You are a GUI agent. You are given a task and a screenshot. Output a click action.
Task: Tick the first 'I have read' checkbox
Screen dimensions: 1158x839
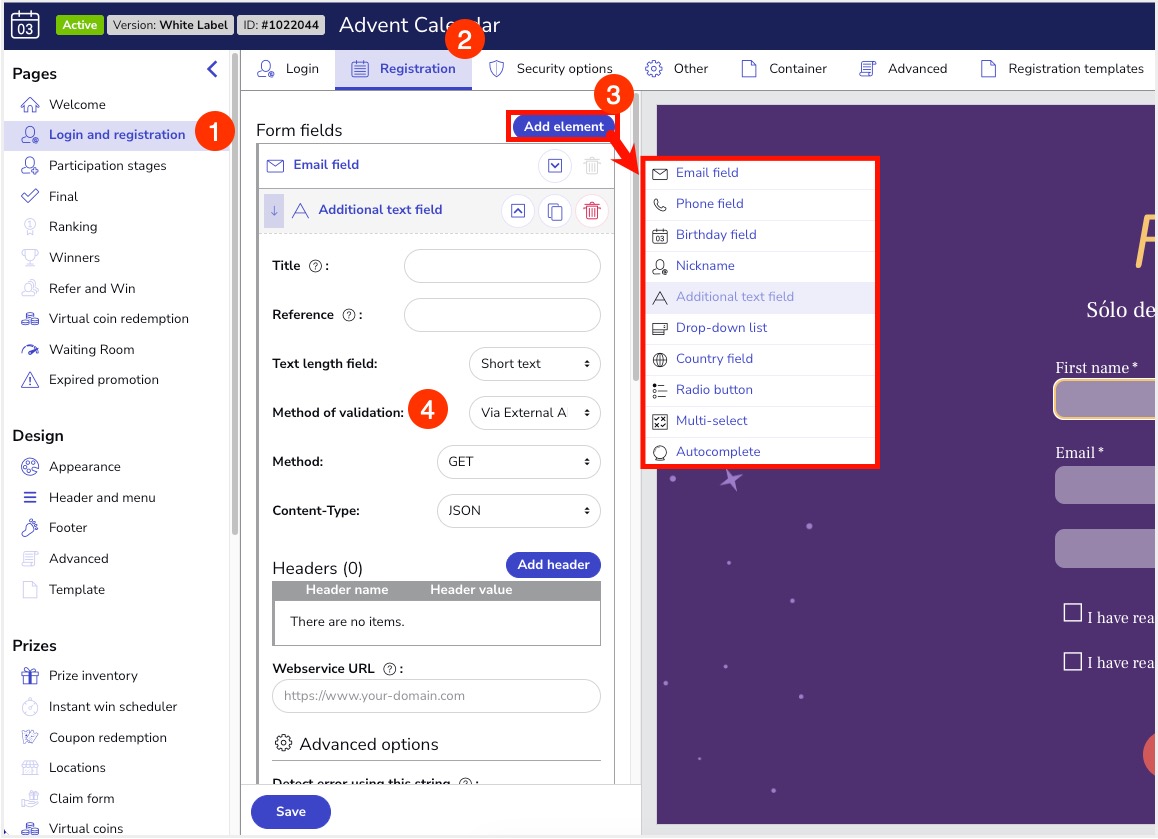pos(1072,613)
